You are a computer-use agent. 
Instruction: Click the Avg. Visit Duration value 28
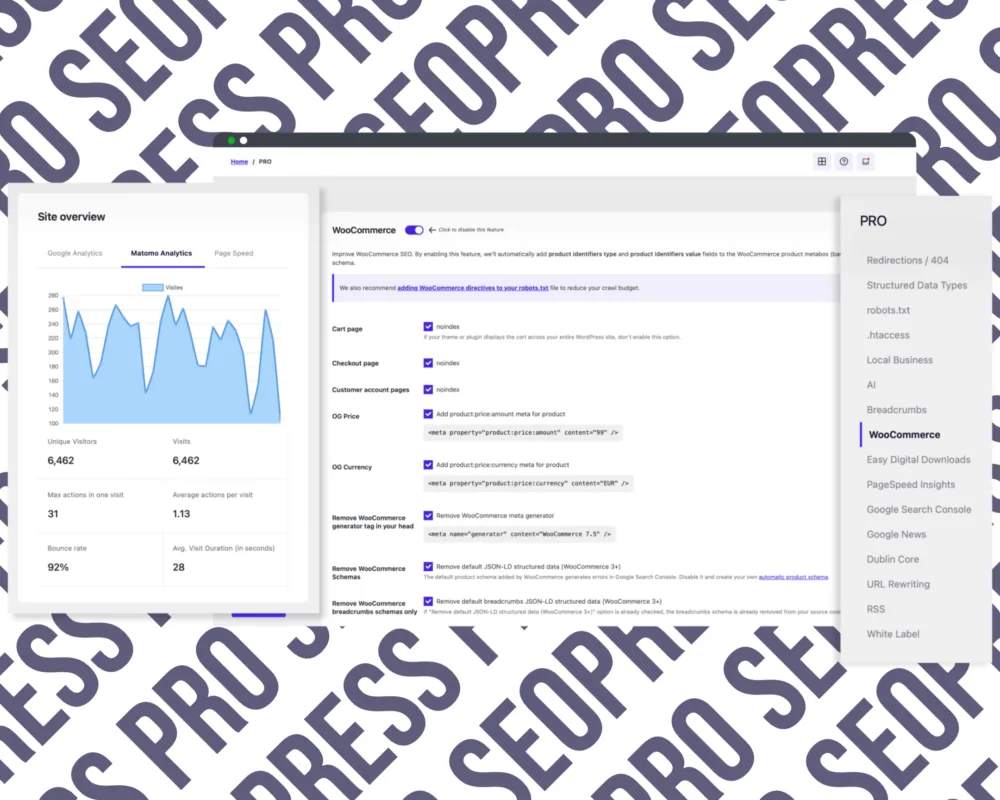[x=179, y=567]
